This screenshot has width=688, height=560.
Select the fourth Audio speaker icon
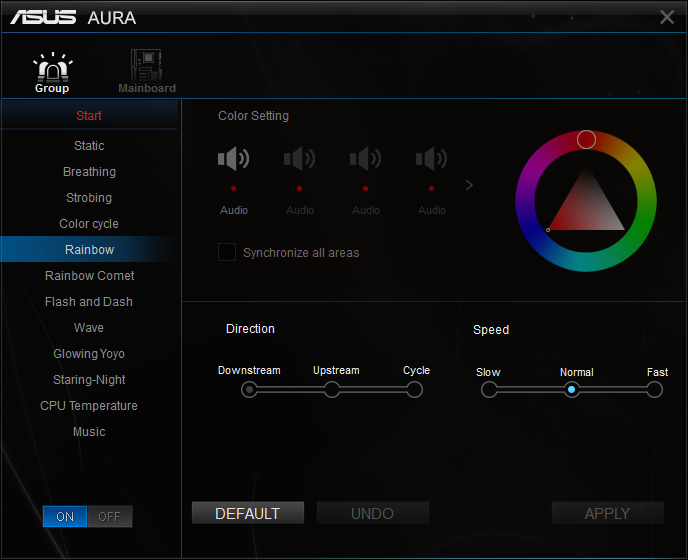tap(432, 158)
